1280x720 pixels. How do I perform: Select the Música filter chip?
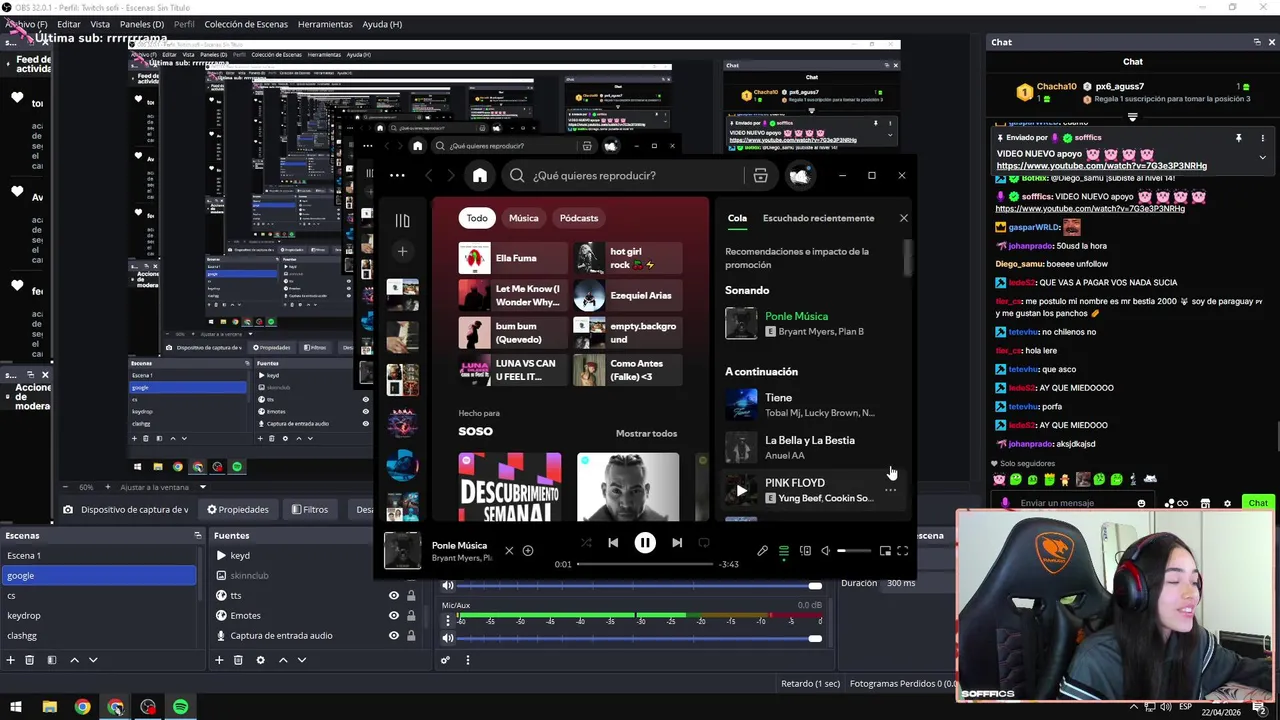[x=523, y=218]
